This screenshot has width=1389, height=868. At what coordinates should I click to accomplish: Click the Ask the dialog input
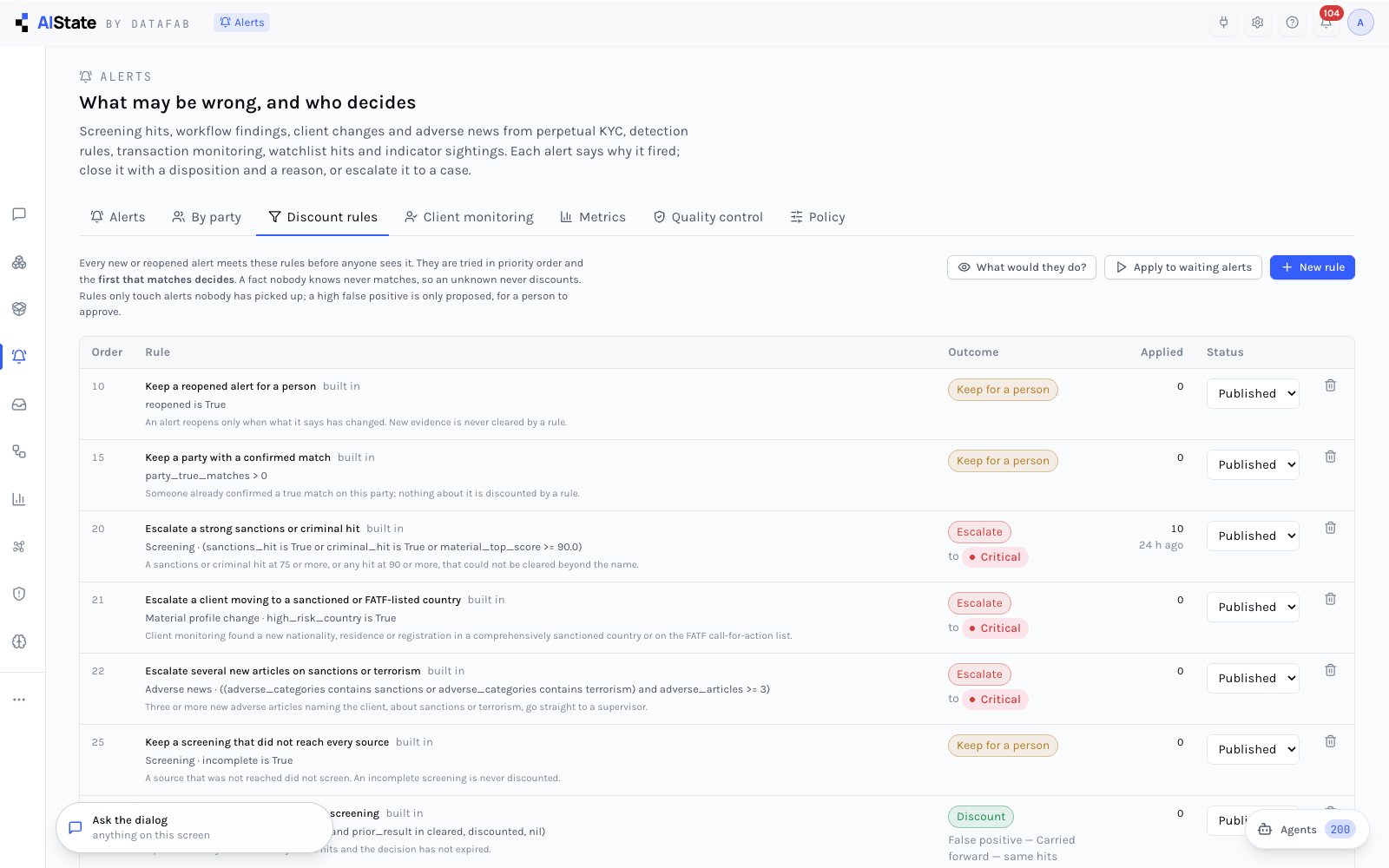pos(194,827)
